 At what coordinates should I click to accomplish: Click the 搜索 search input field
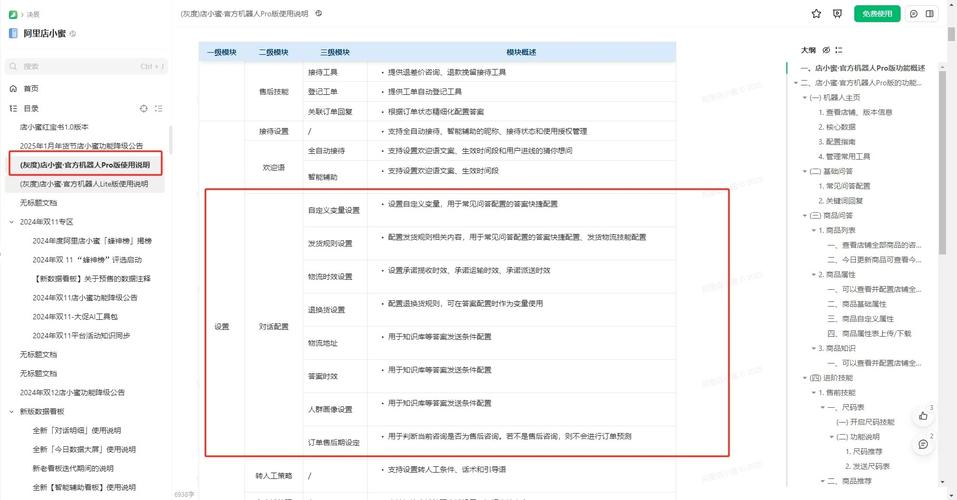tap(86, 66)
